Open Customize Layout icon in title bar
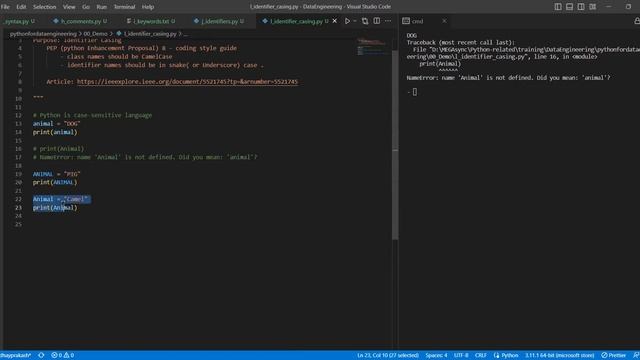 click(593, 7)
